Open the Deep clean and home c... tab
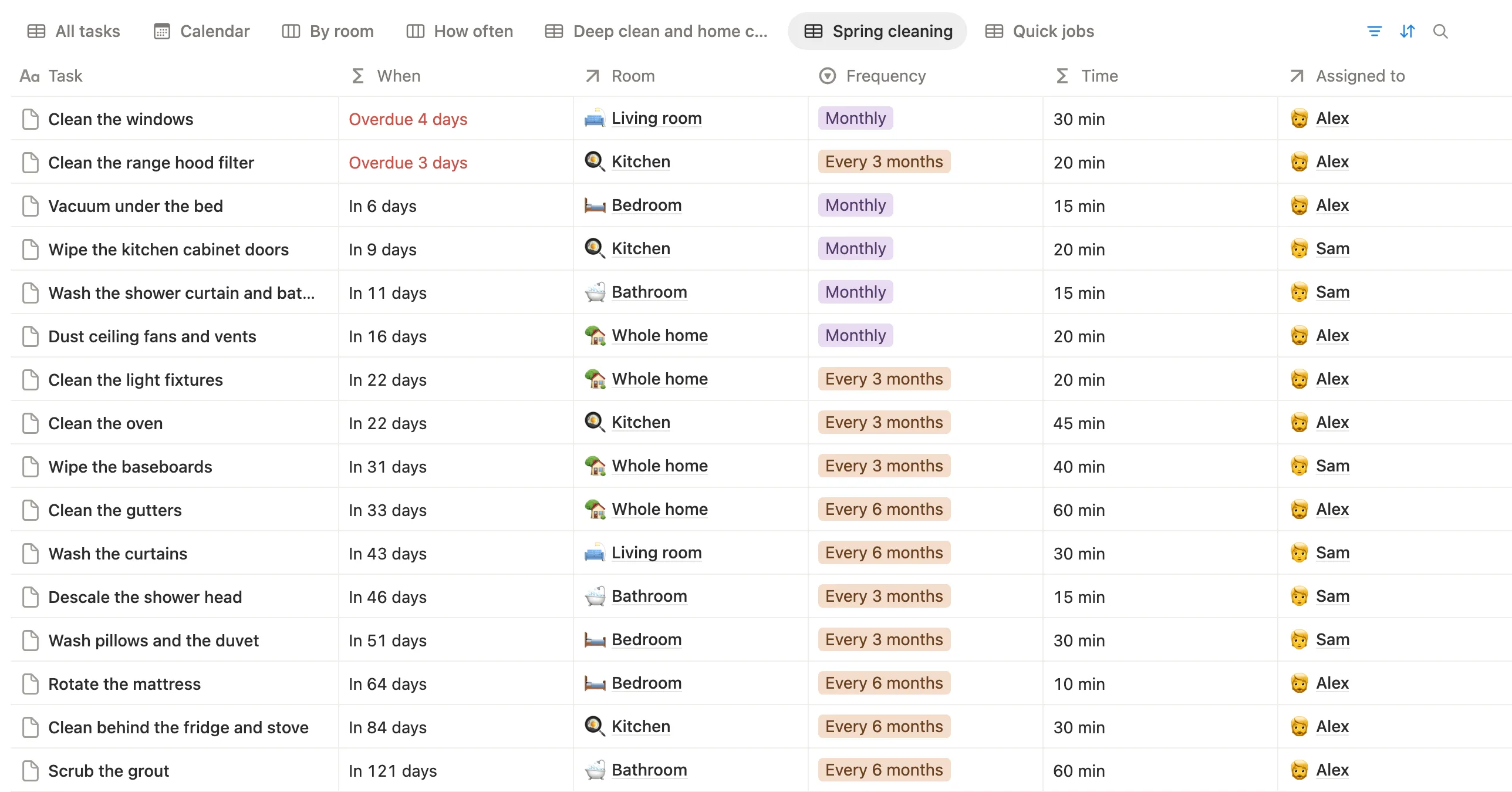 656,31
